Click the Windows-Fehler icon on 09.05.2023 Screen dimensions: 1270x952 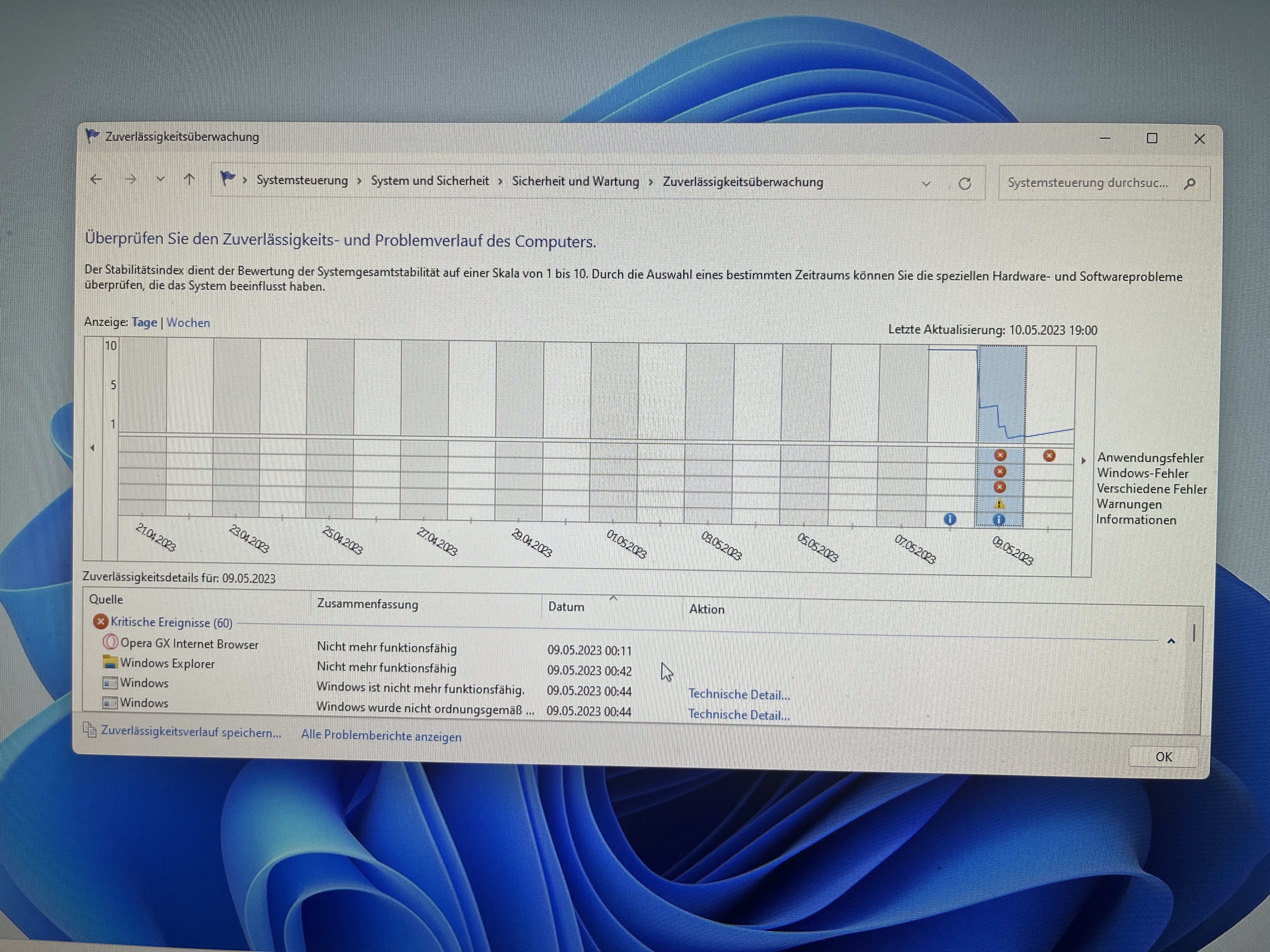click(999, 471)
